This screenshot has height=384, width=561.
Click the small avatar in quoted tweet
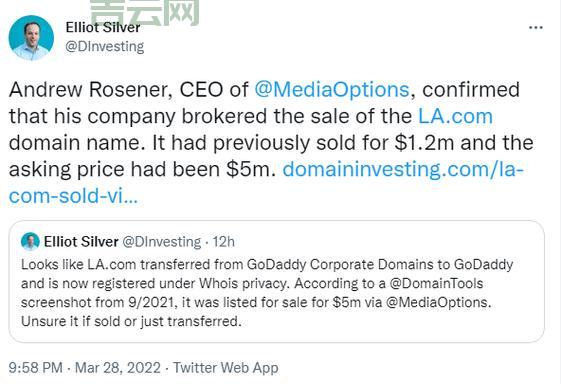30,242
